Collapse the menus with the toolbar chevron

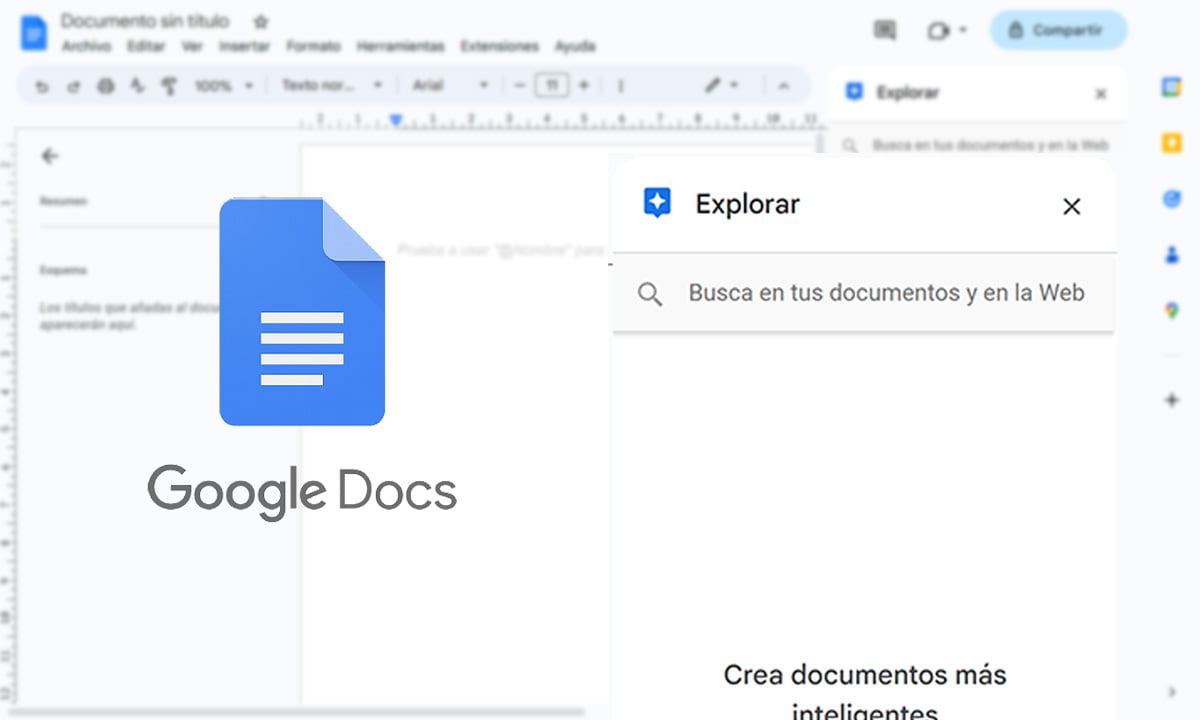[783, 86]
